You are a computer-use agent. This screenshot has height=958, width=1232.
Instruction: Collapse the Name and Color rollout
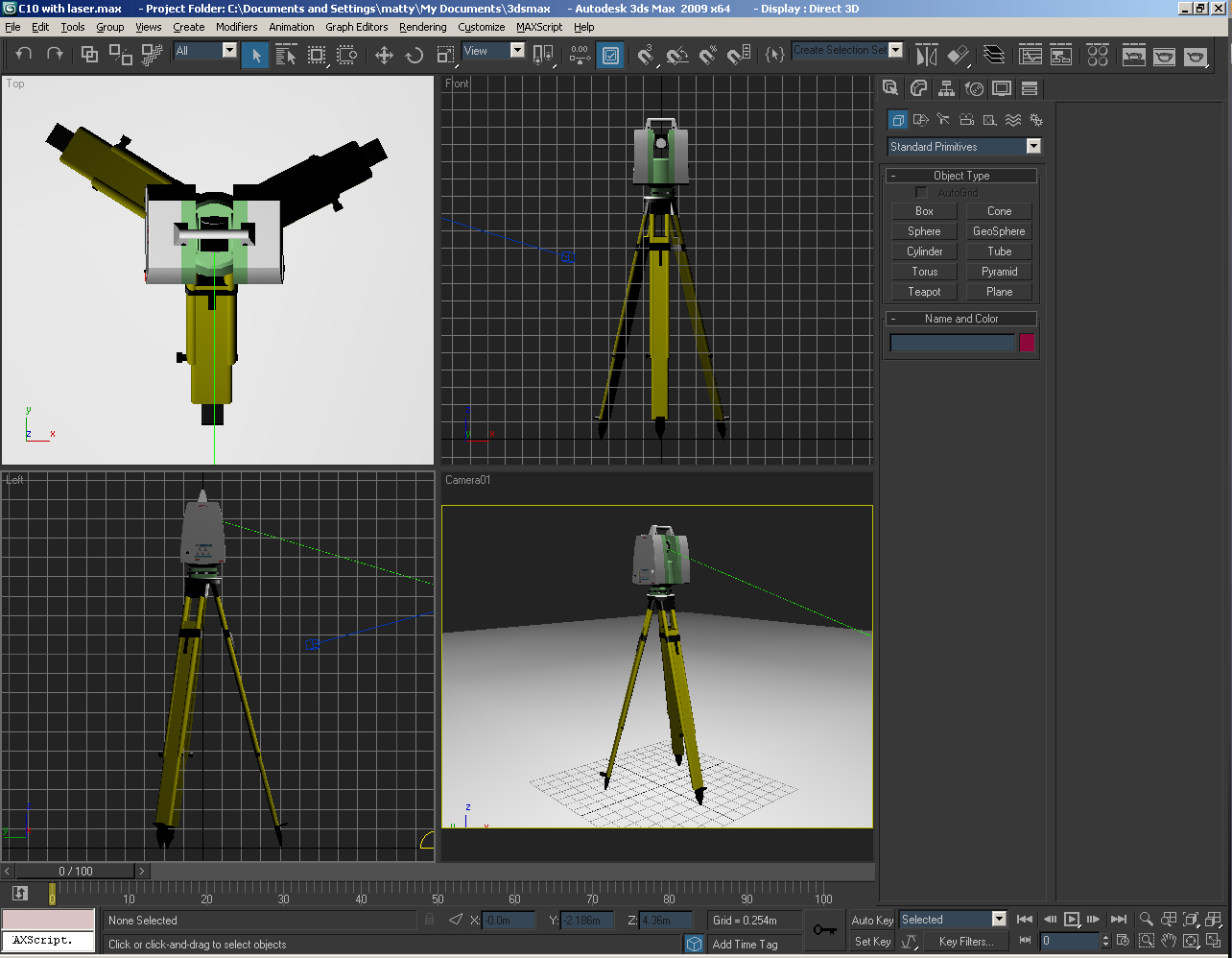click(960, 319)
